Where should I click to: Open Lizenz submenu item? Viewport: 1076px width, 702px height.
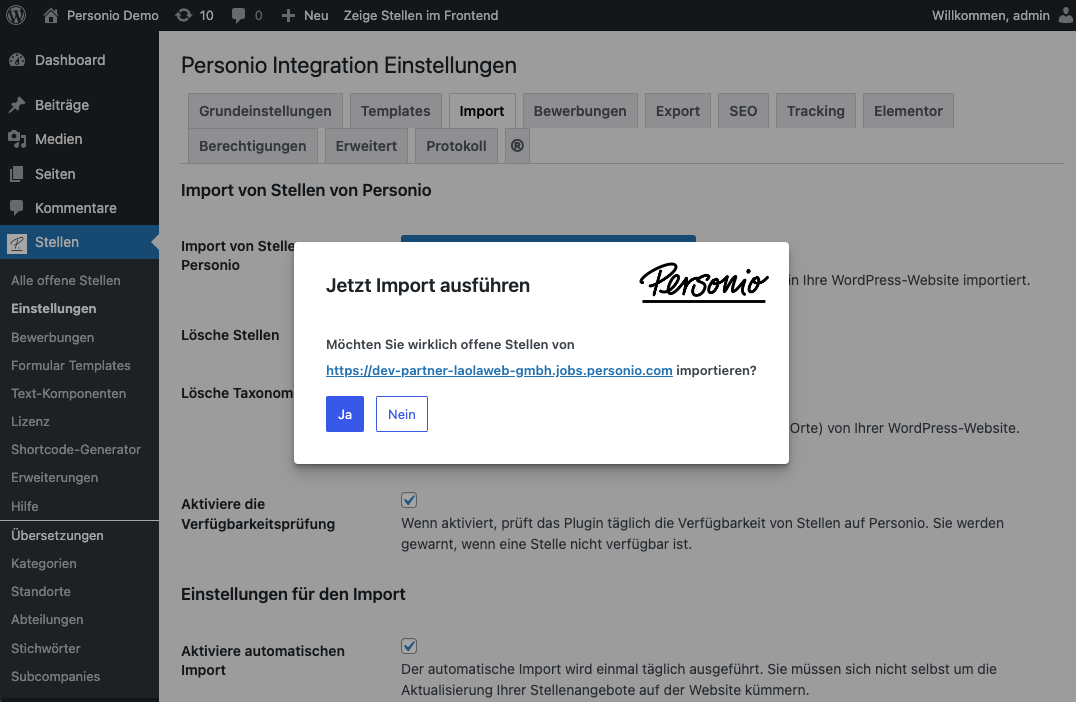30,422
